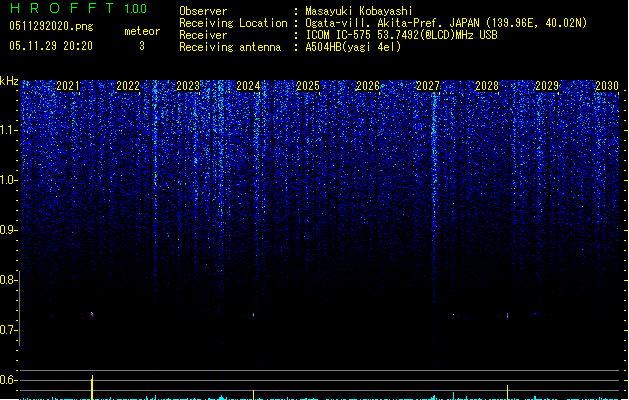Viewport: 629px width, 400px height.
Task: Click the ICOM IC-575 53.7492 MHz USB text
Action: [402, 35]
